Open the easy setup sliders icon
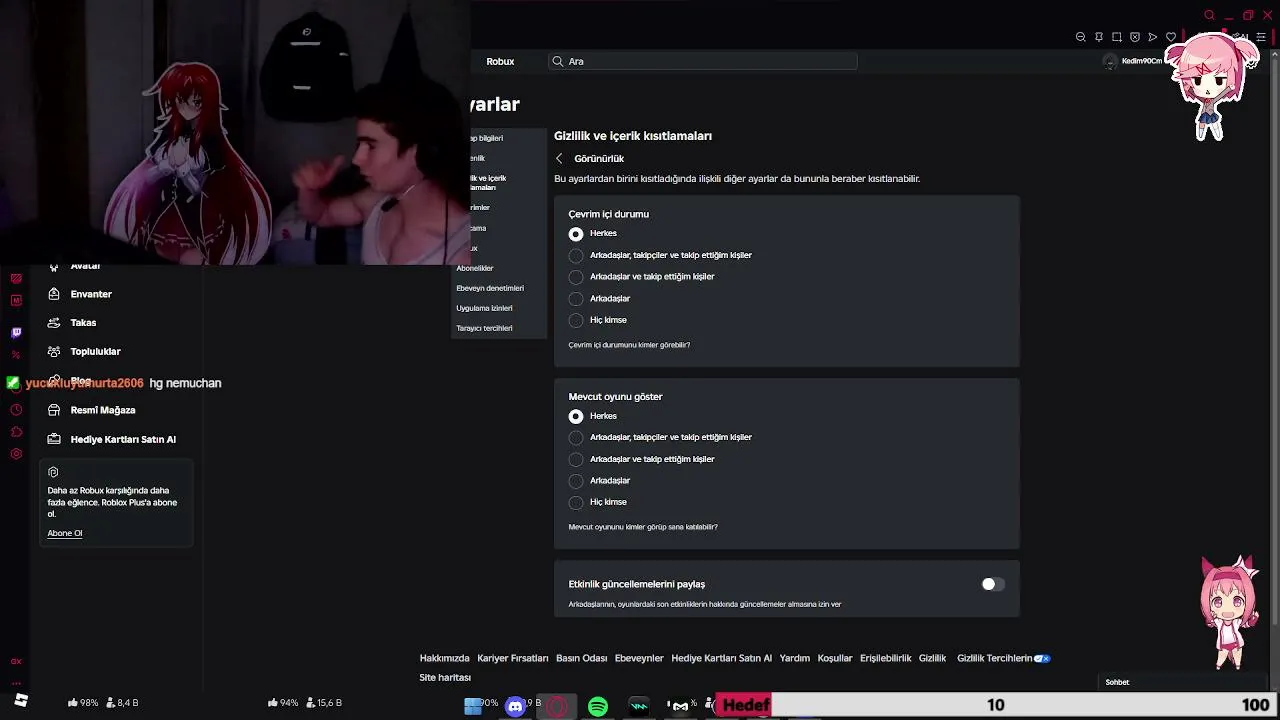The height and width of the screenshot is (720, 1280). point(1261,37)
